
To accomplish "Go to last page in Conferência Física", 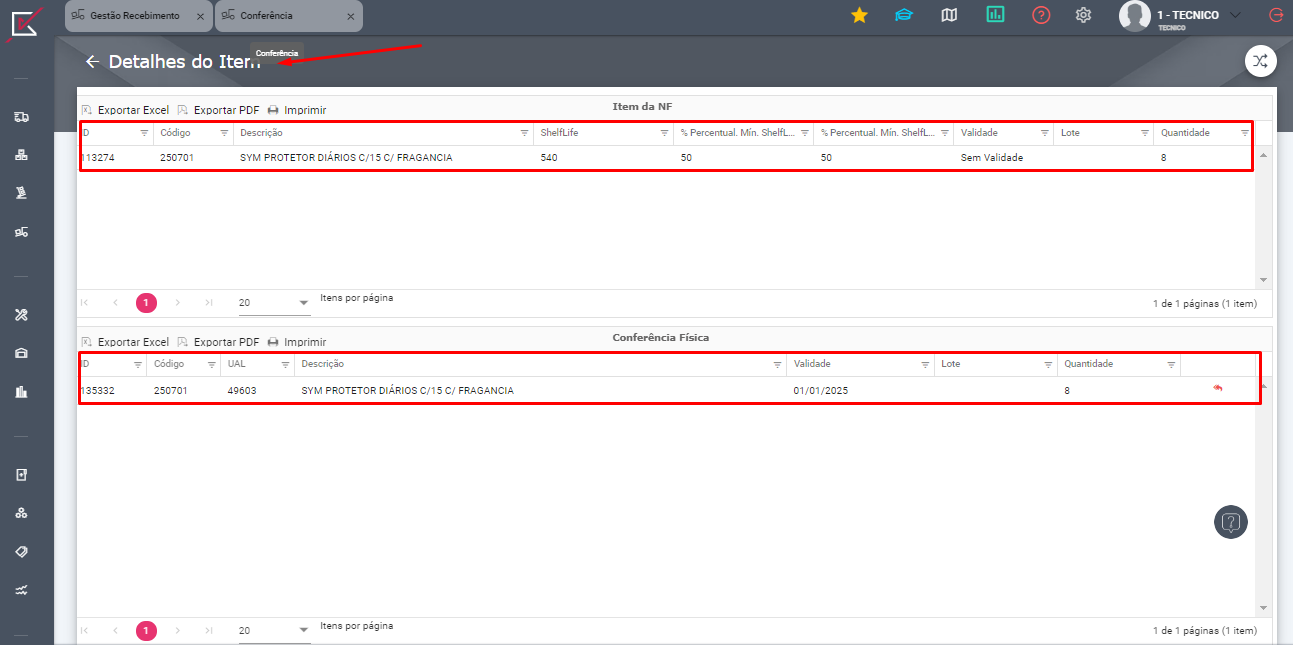I will (x=209, y=630).
